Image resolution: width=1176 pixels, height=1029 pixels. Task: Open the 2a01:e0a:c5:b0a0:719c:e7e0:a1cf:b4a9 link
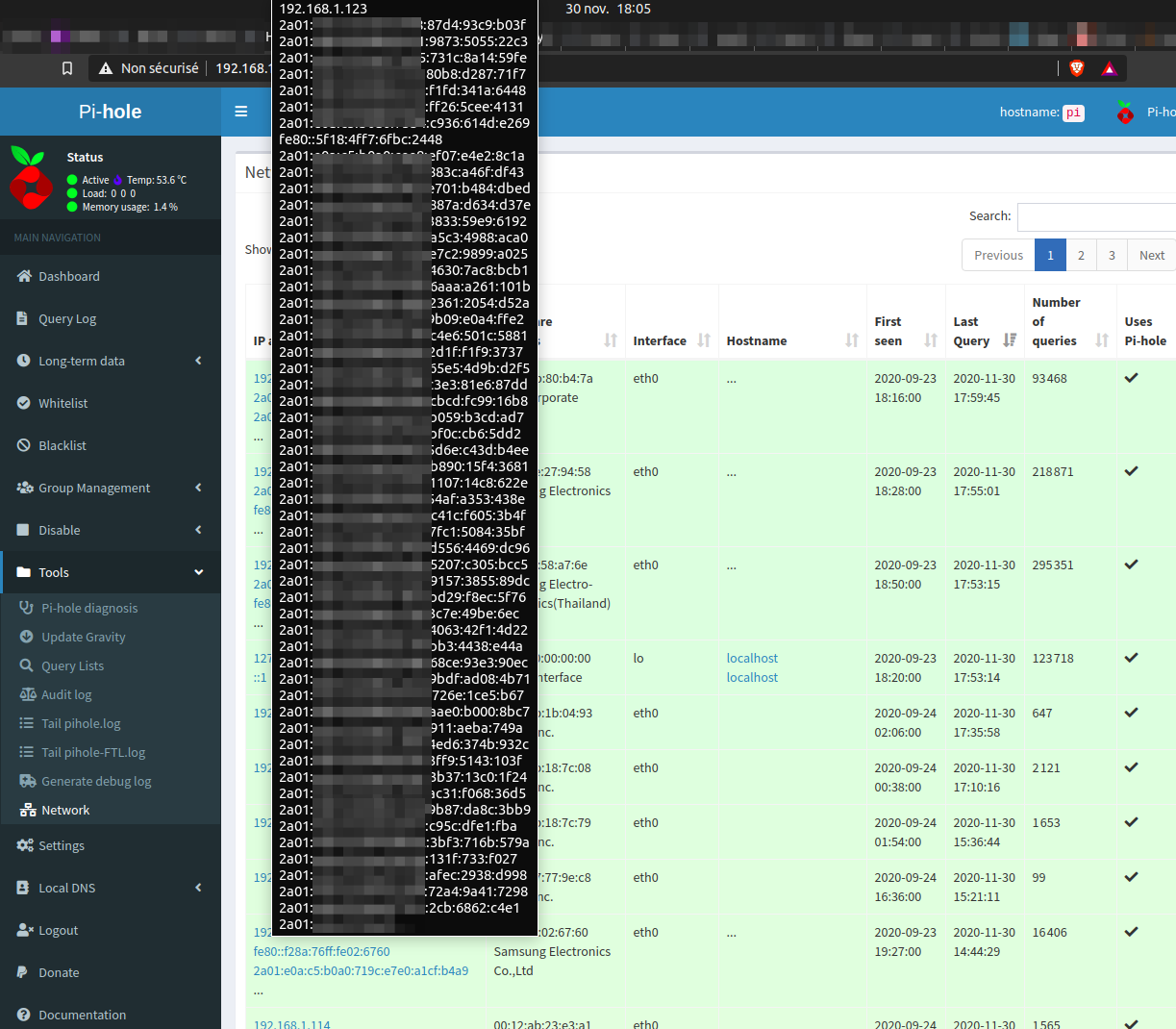click(x=361, y=970)
